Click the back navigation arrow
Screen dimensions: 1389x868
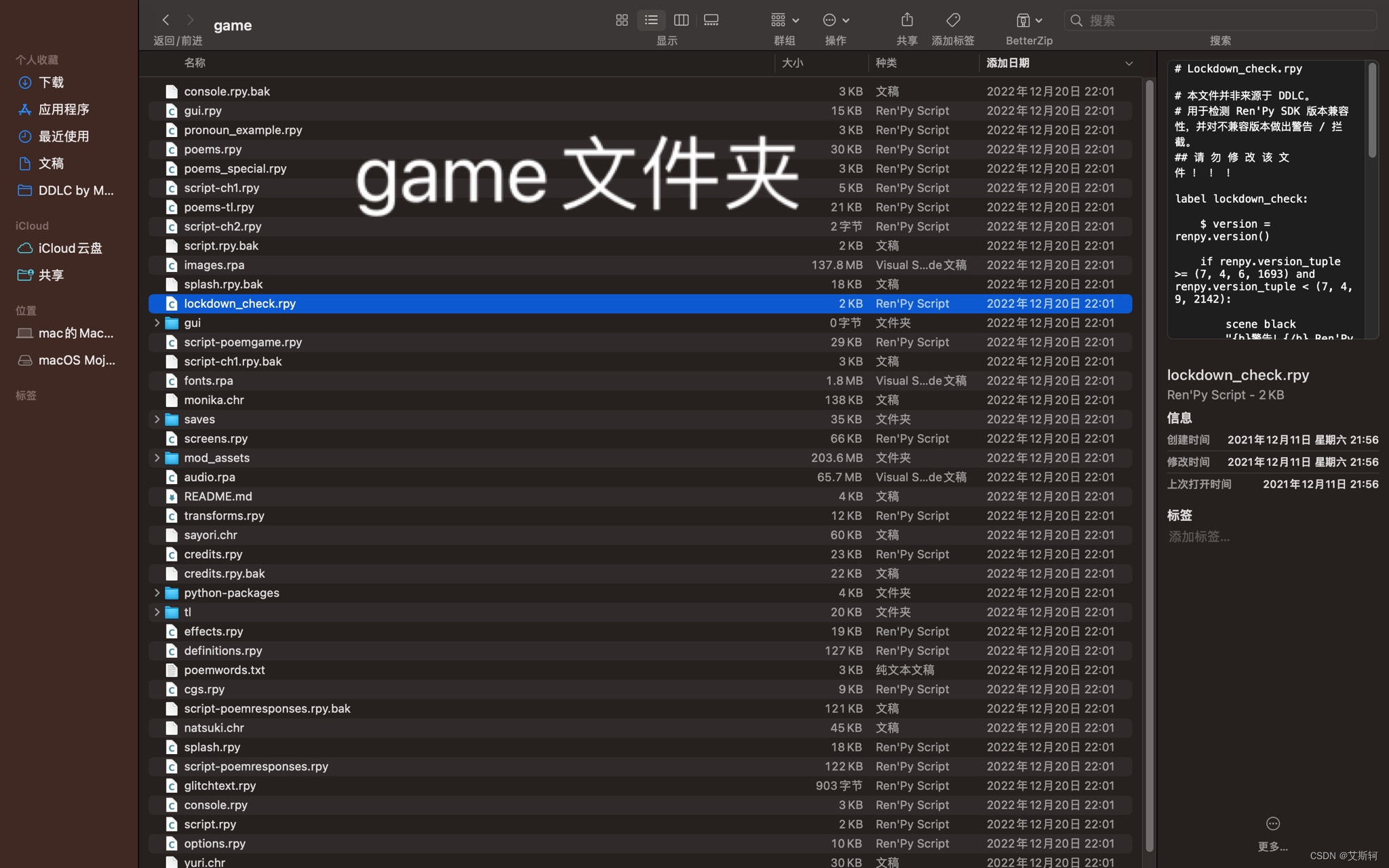point(165,20)
